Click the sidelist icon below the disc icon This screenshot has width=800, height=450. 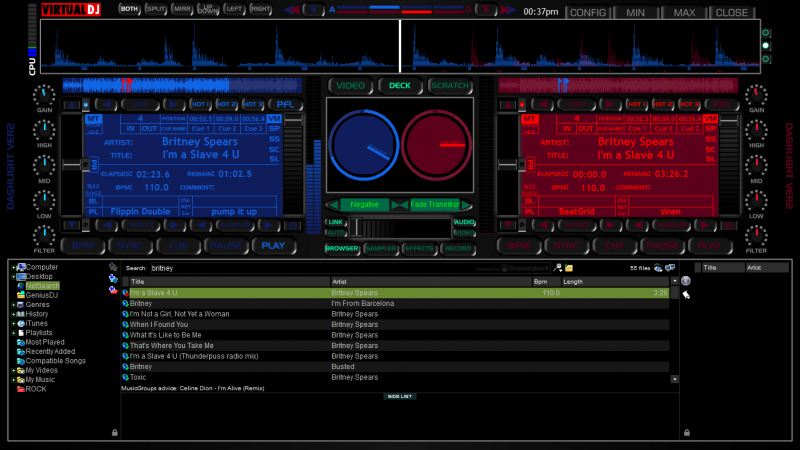tap(686, 294)
